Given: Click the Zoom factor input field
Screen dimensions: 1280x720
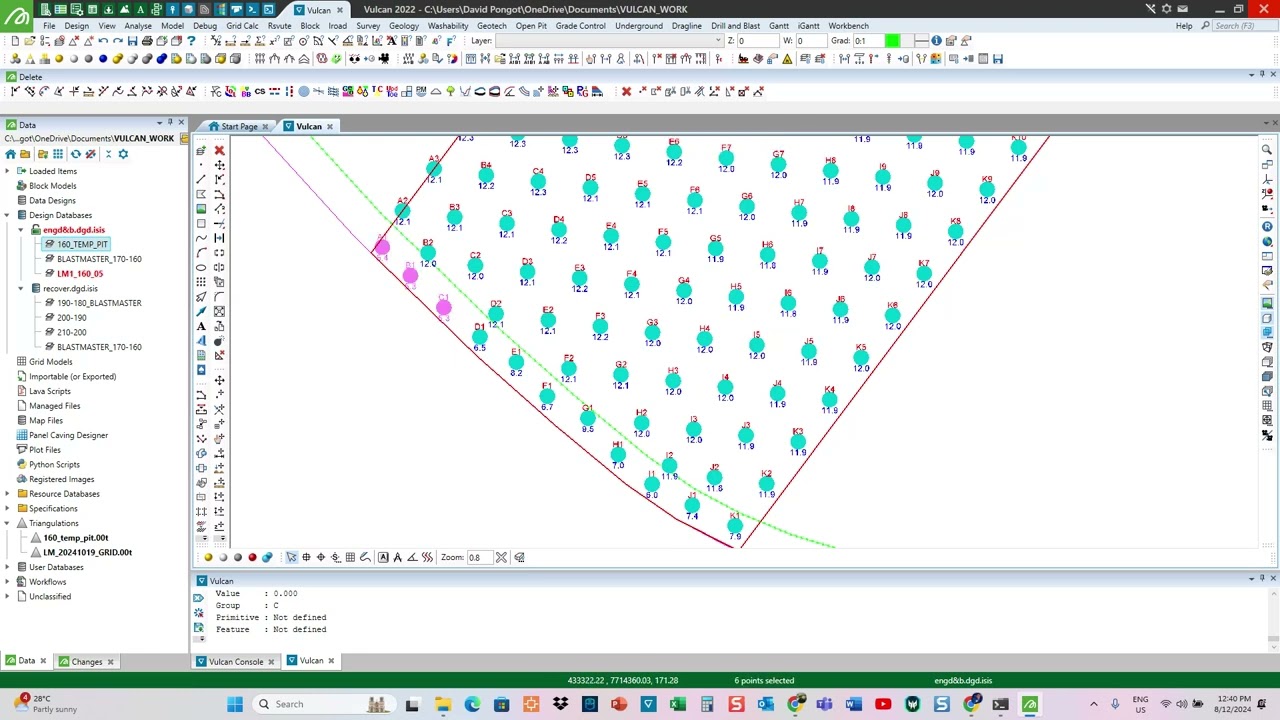Looking at the screenshot, I should pos(480,557).
